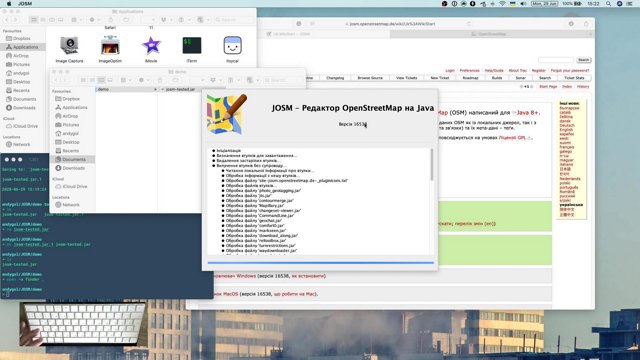Click the Forgot your password link

point(570,71)
